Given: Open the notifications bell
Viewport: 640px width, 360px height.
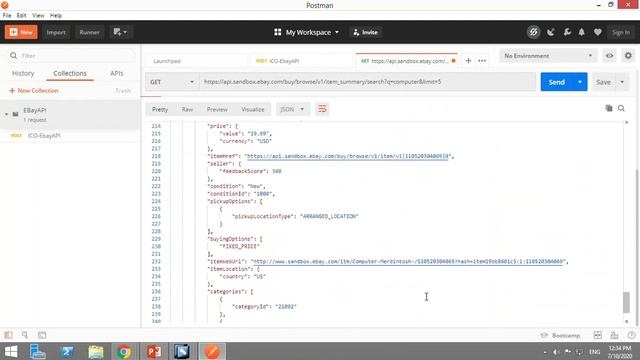Looking at the screenshot, I should pos(582,32).
